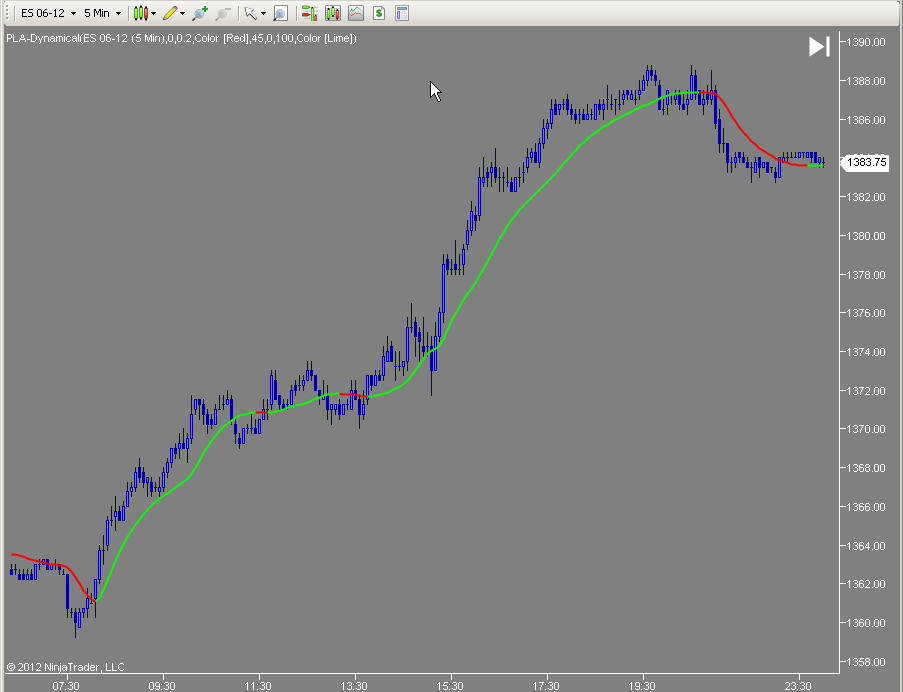The image size is (903, 692).
Task: Open Data Series via the dual-candles icon
Action: pyautogui.click(x=332, y=13)
